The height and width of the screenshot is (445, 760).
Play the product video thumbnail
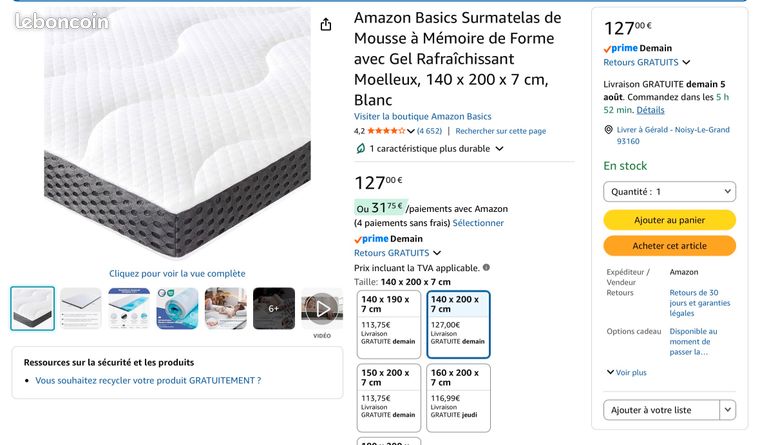click(x=322, y=309)
